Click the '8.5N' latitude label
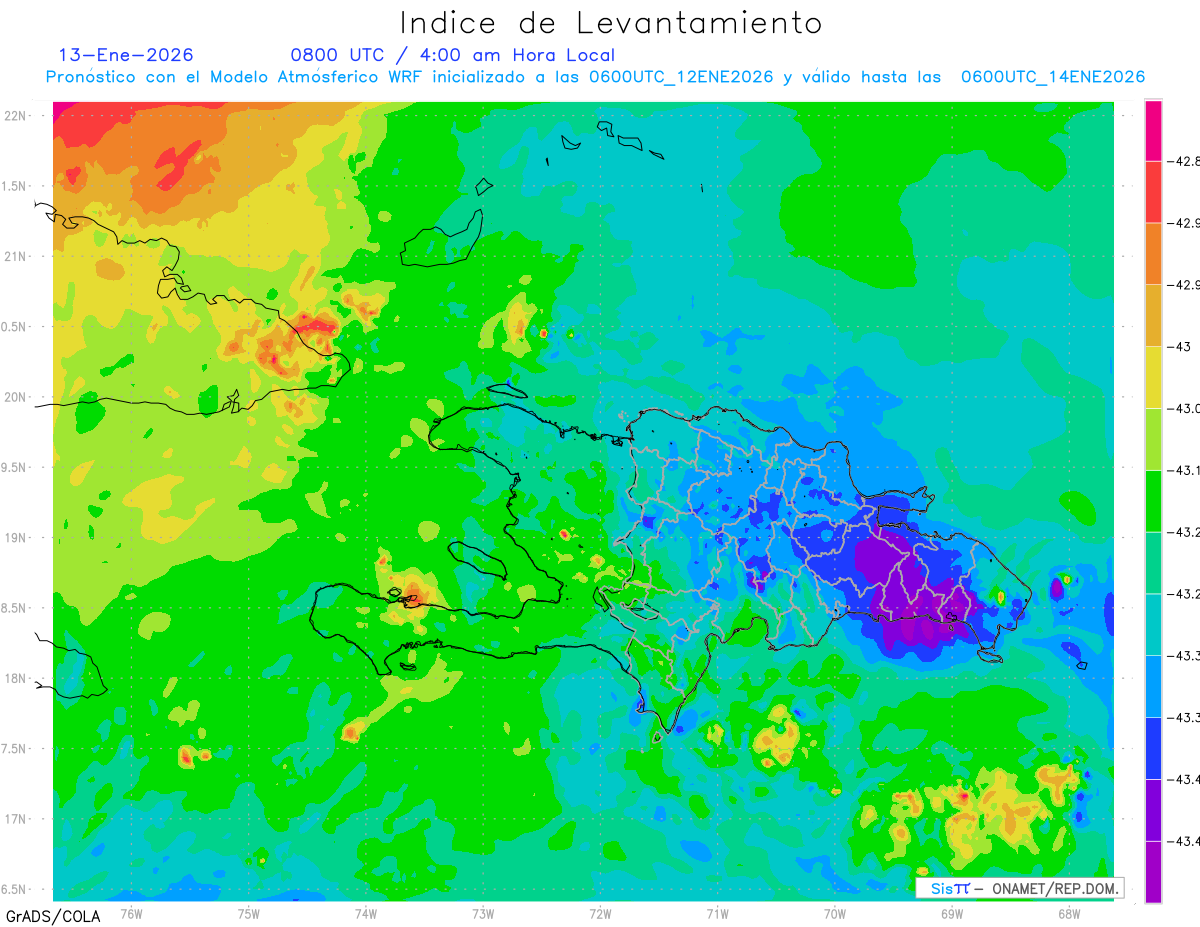1200x927 pixels. pos(14,608)
